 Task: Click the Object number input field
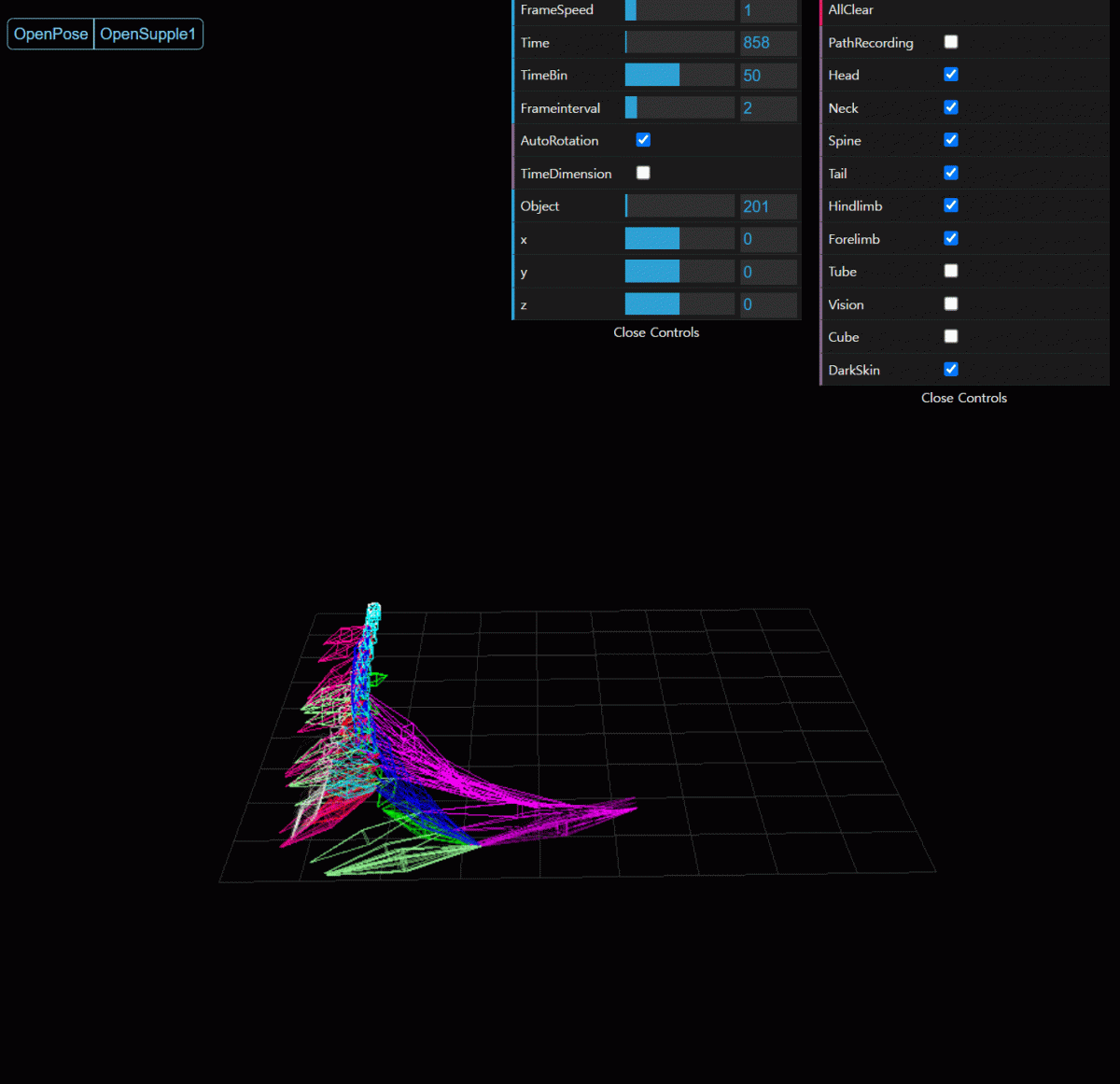(x=768, y=206)
